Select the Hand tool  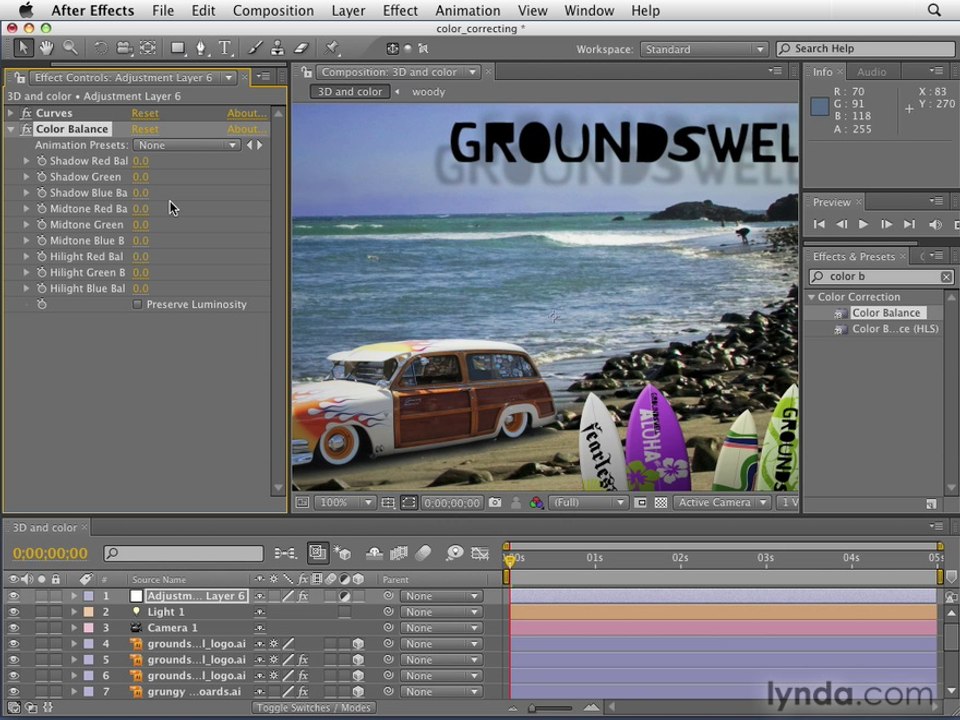(x=47, y=48)
